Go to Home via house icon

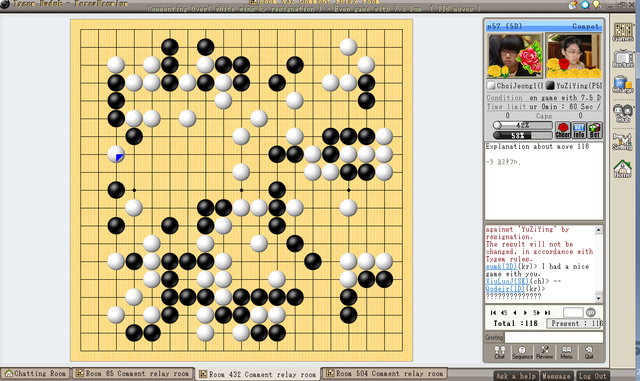(x=623, y=169)
